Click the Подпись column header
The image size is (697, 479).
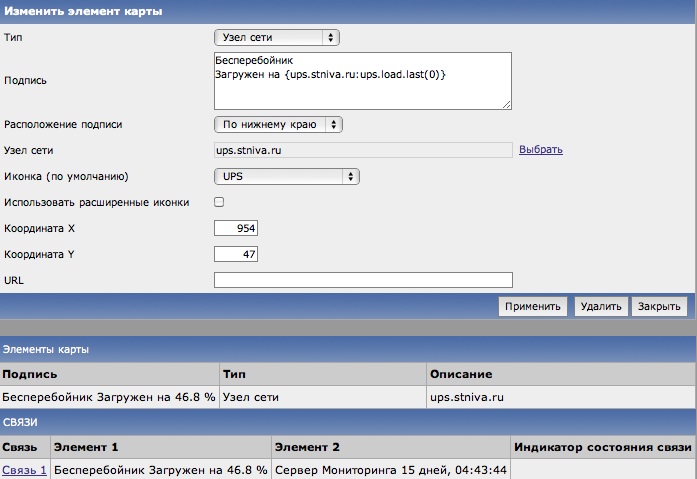coord(30,374)
